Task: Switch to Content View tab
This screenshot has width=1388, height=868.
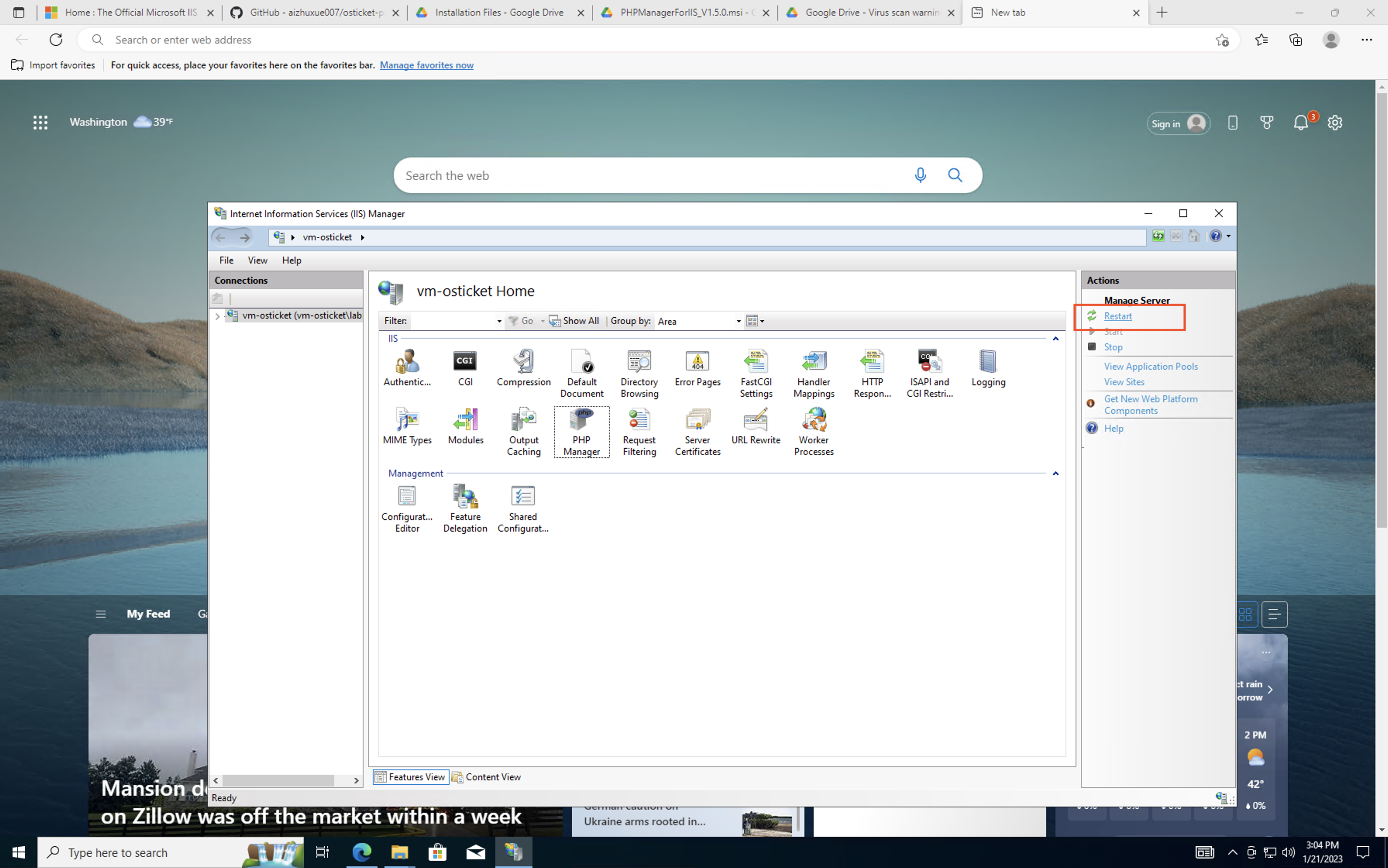Action: point(486,777)
